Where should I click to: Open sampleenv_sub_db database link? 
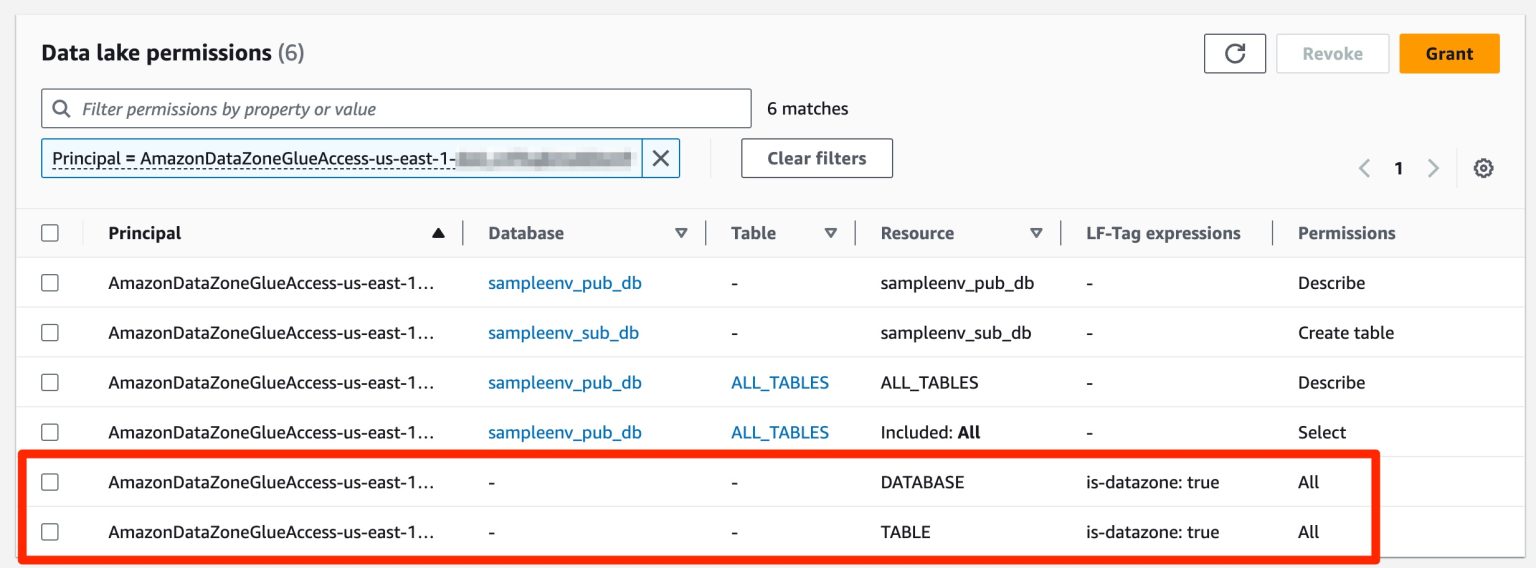tap(563, 333)
